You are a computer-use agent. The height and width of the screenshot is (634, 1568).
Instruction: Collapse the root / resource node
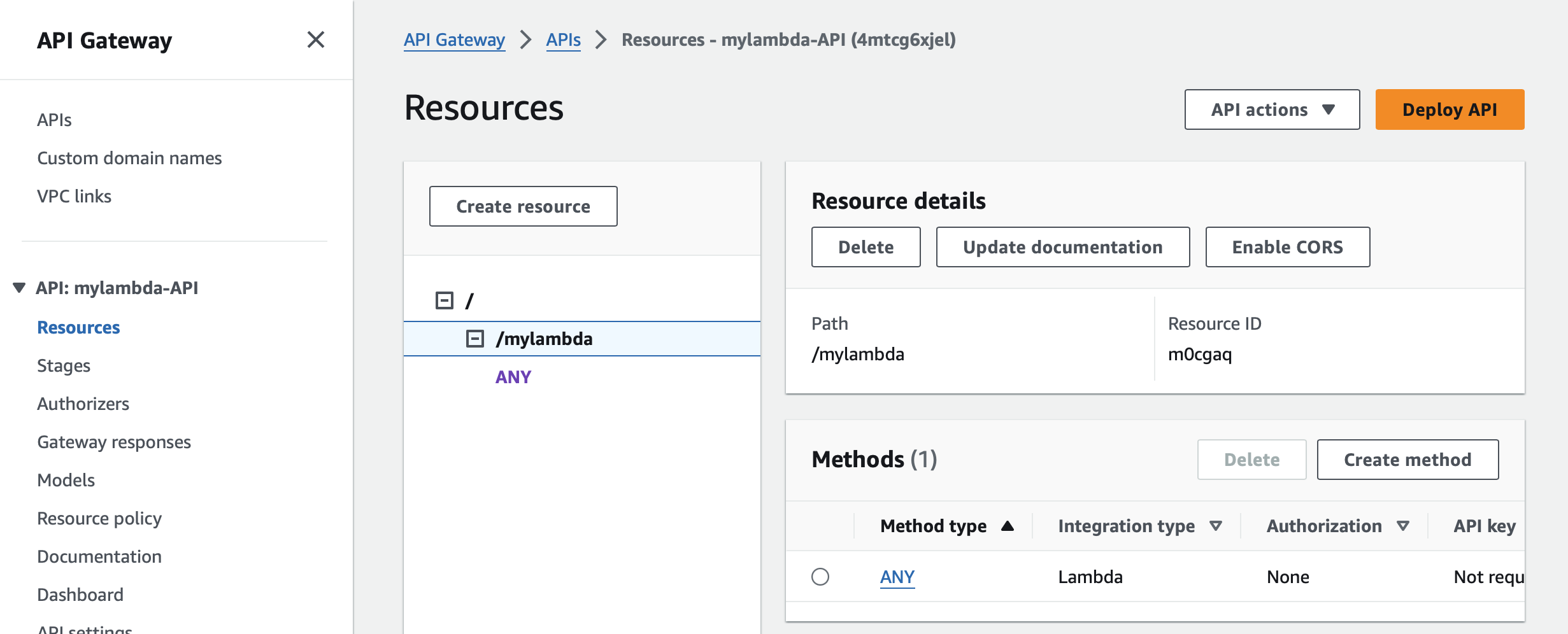point(444,300)
